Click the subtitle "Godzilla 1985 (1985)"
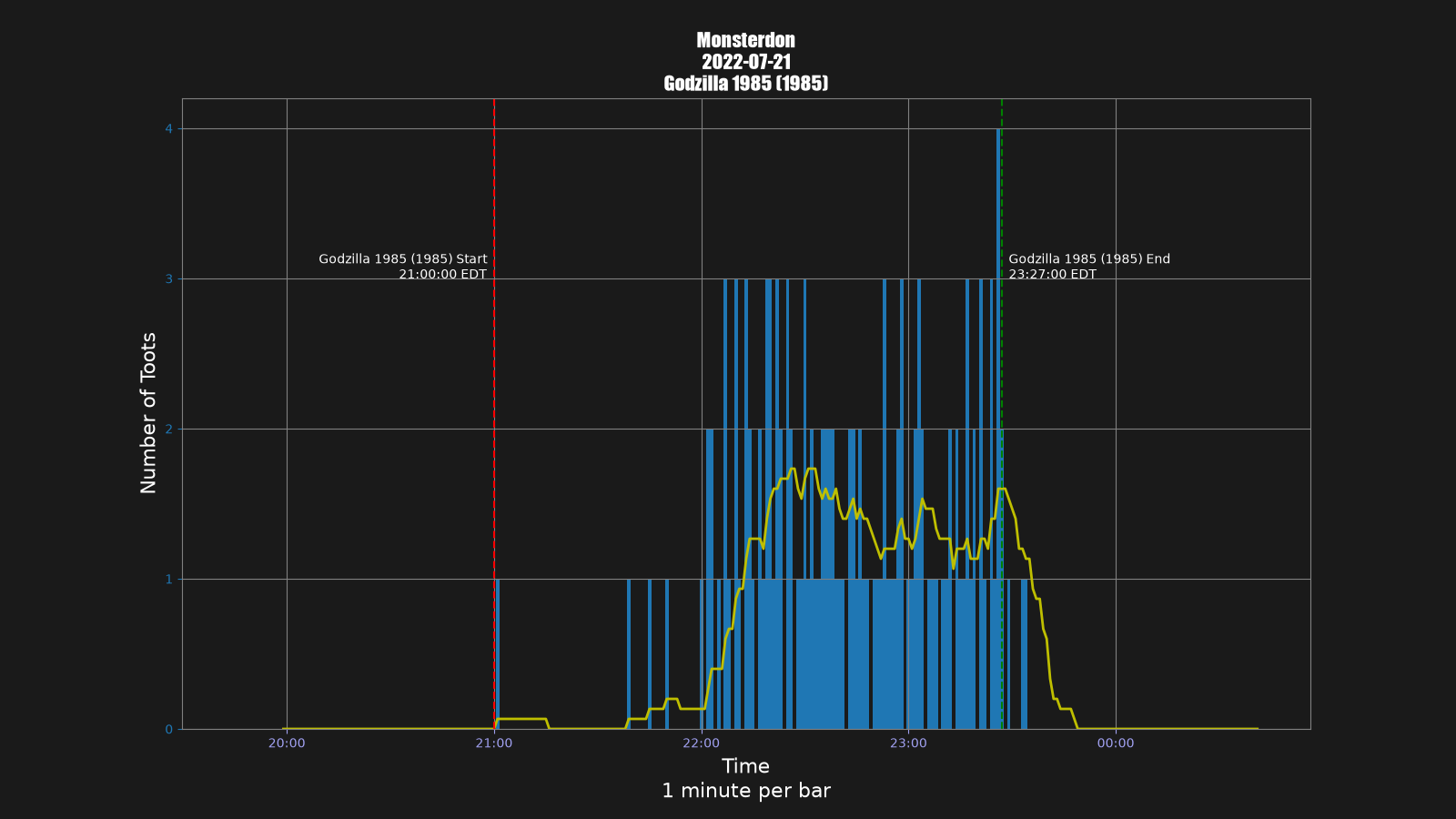The height and width of the screenshot is (819, 1456). (746, 84)
